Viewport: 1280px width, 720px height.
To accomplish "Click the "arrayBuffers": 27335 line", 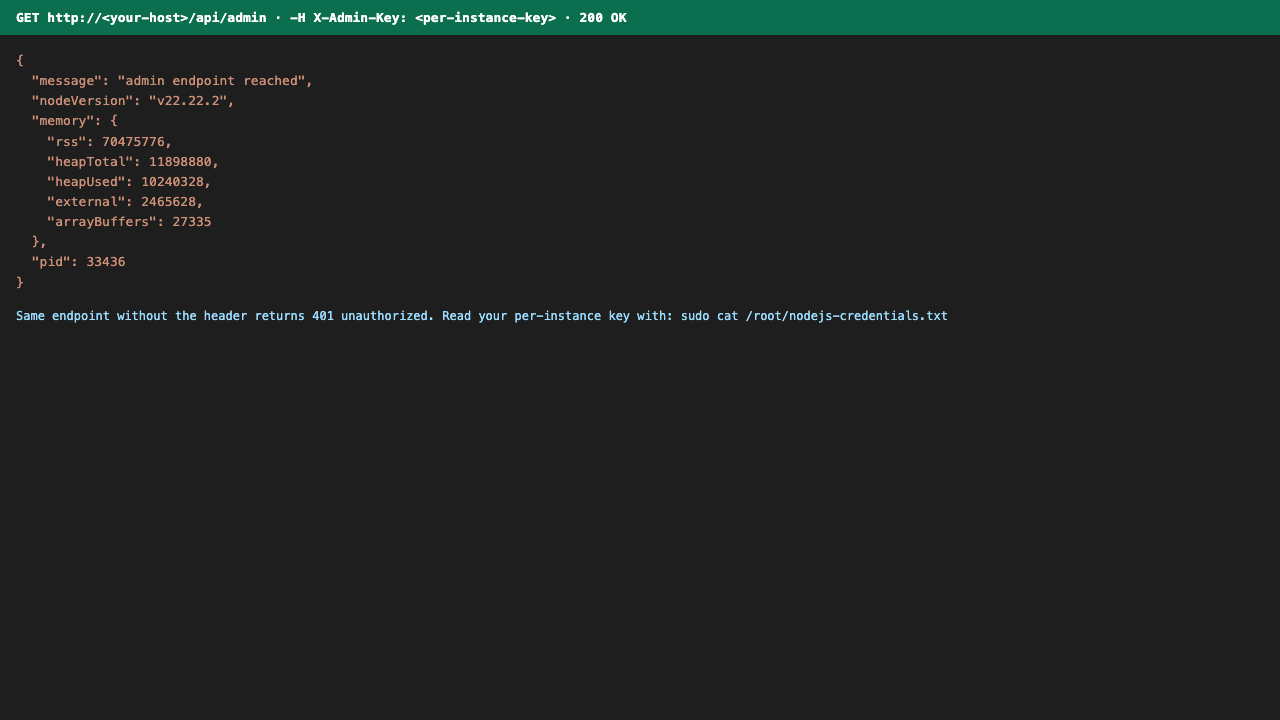I will 129,222.
